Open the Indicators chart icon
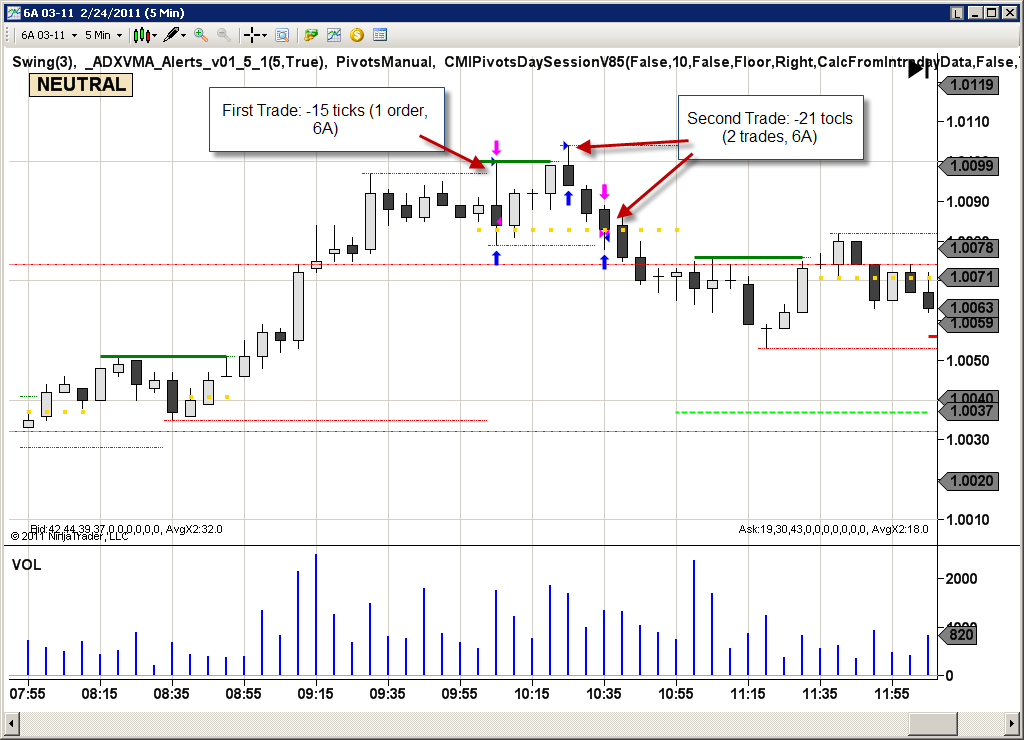Viewport: 1024px width, 740px height. coord(334,35)
